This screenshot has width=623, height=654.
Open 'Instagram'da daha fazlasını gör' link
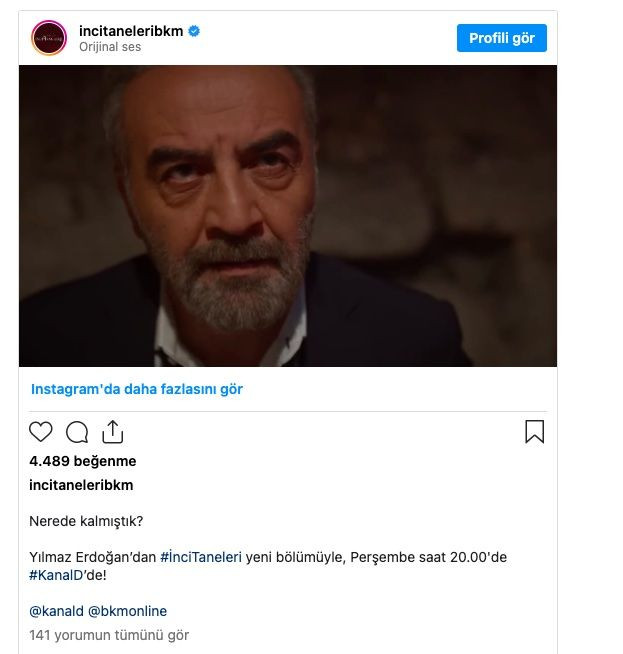137,389
